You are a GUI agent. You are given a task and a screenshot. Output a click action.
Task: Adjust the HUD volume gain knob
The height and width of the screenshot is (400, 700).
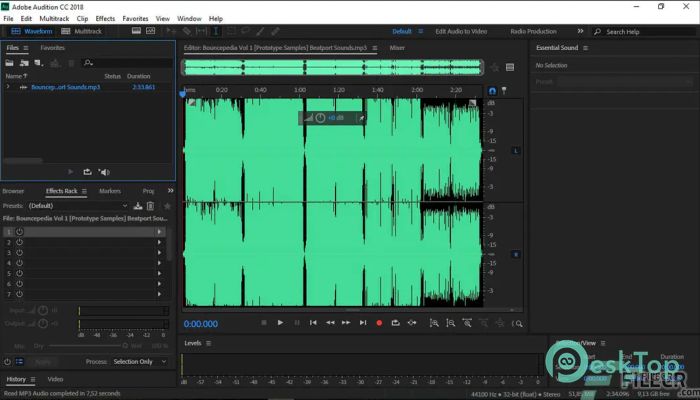coord(320,118)
